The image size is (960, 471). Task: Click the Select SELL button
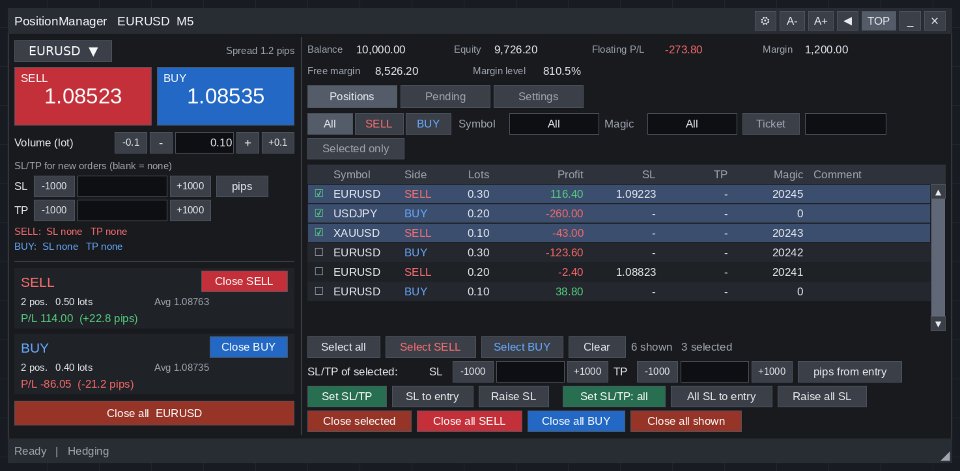pos(430,347)
